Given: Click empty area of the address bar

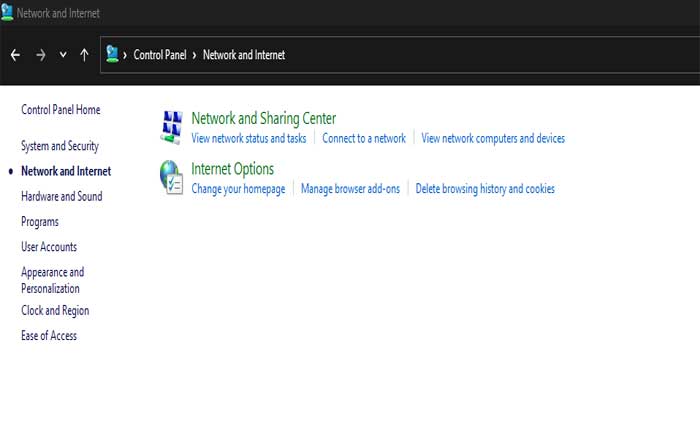Looking at the screenshot, I should pos(480,55).
